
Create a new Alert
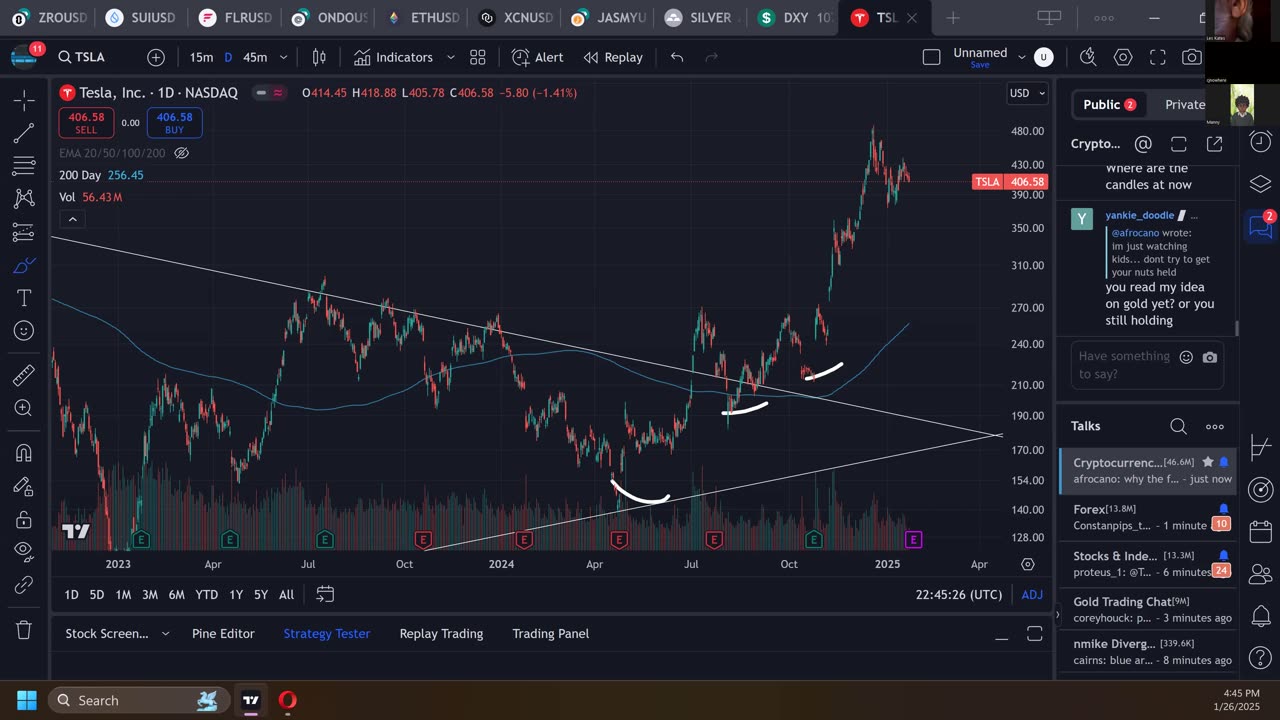[538, 57]
